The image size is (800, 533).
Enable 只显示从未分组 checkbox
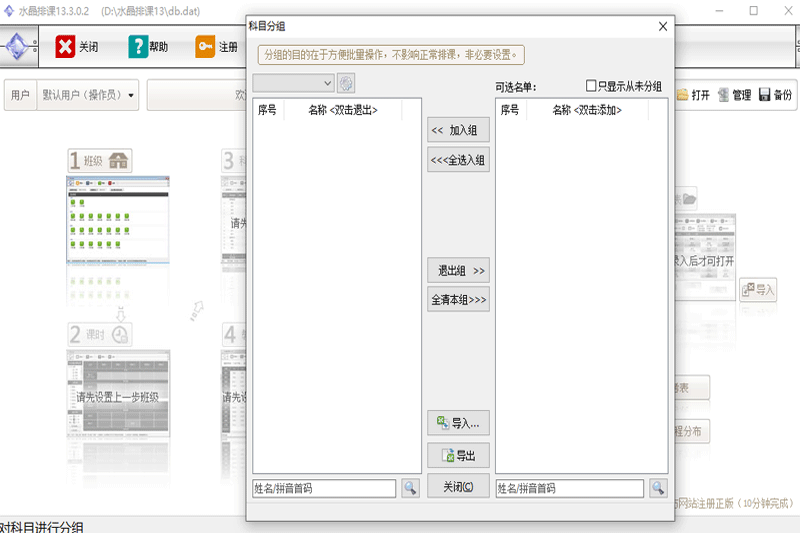(x=591, y=86)
